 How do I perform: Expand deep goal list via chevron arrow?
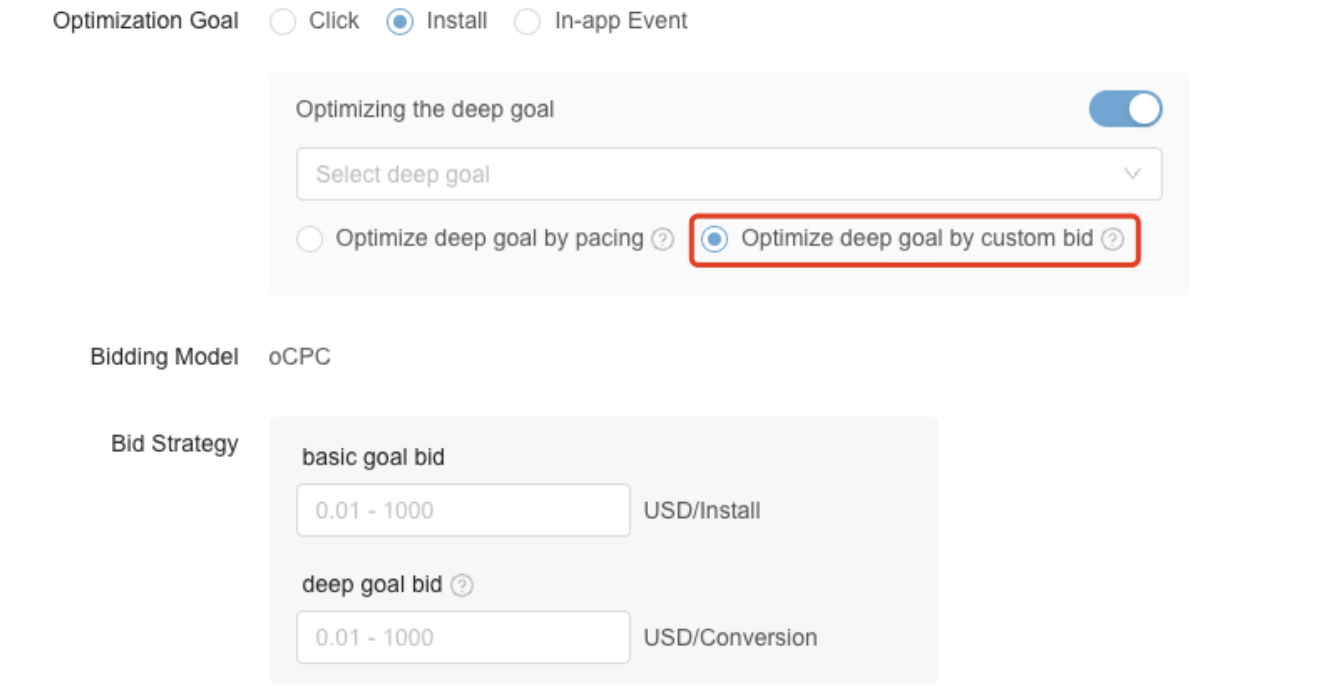pyautogui.click(x=1133, y=174)
